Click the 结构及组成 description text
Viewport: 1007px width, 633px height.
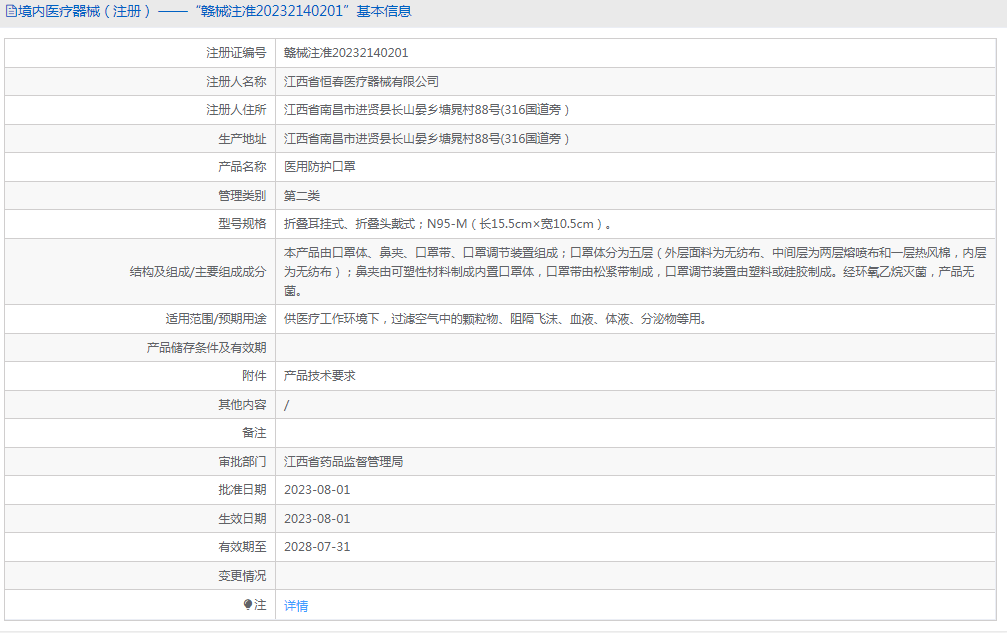click(635, 272)
